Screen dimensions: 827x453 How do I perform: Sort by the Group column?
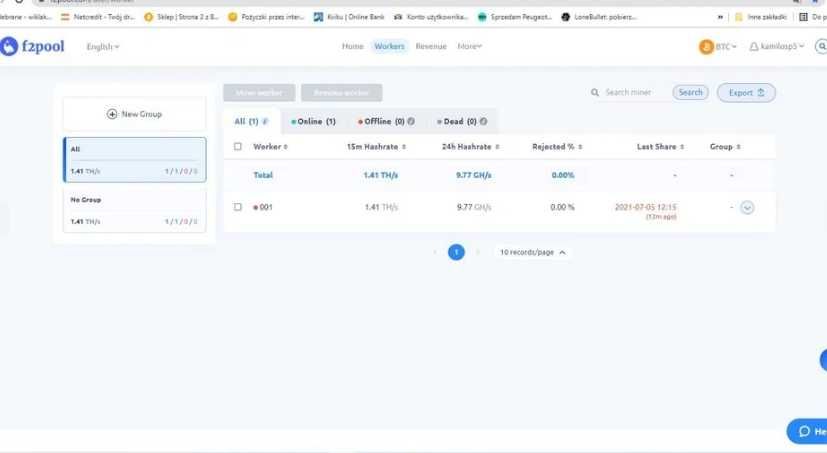(725, 147)
